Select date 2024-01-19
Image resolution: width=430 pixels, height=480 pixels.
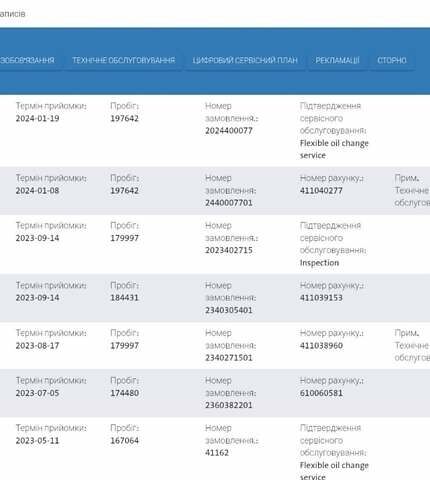click(x=37, y=118)
